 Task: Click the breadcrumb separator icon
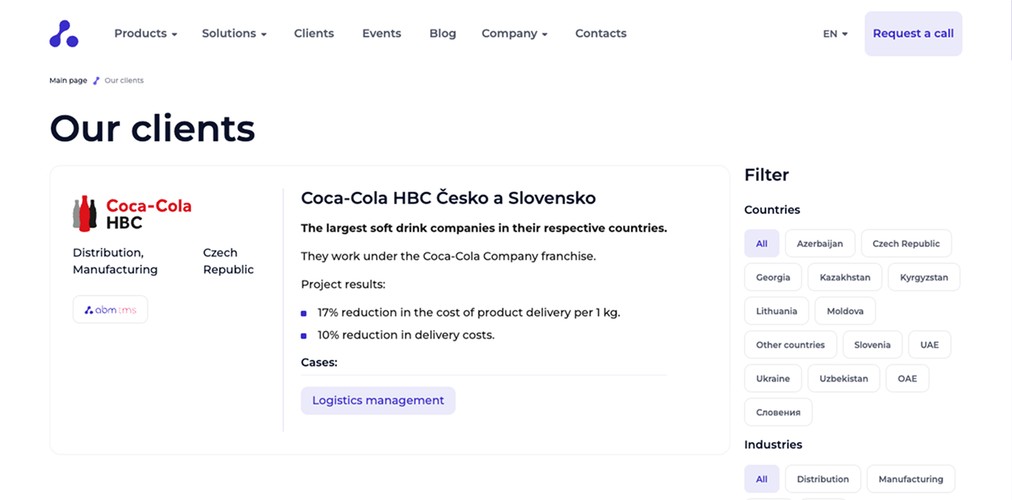[96, 81]
